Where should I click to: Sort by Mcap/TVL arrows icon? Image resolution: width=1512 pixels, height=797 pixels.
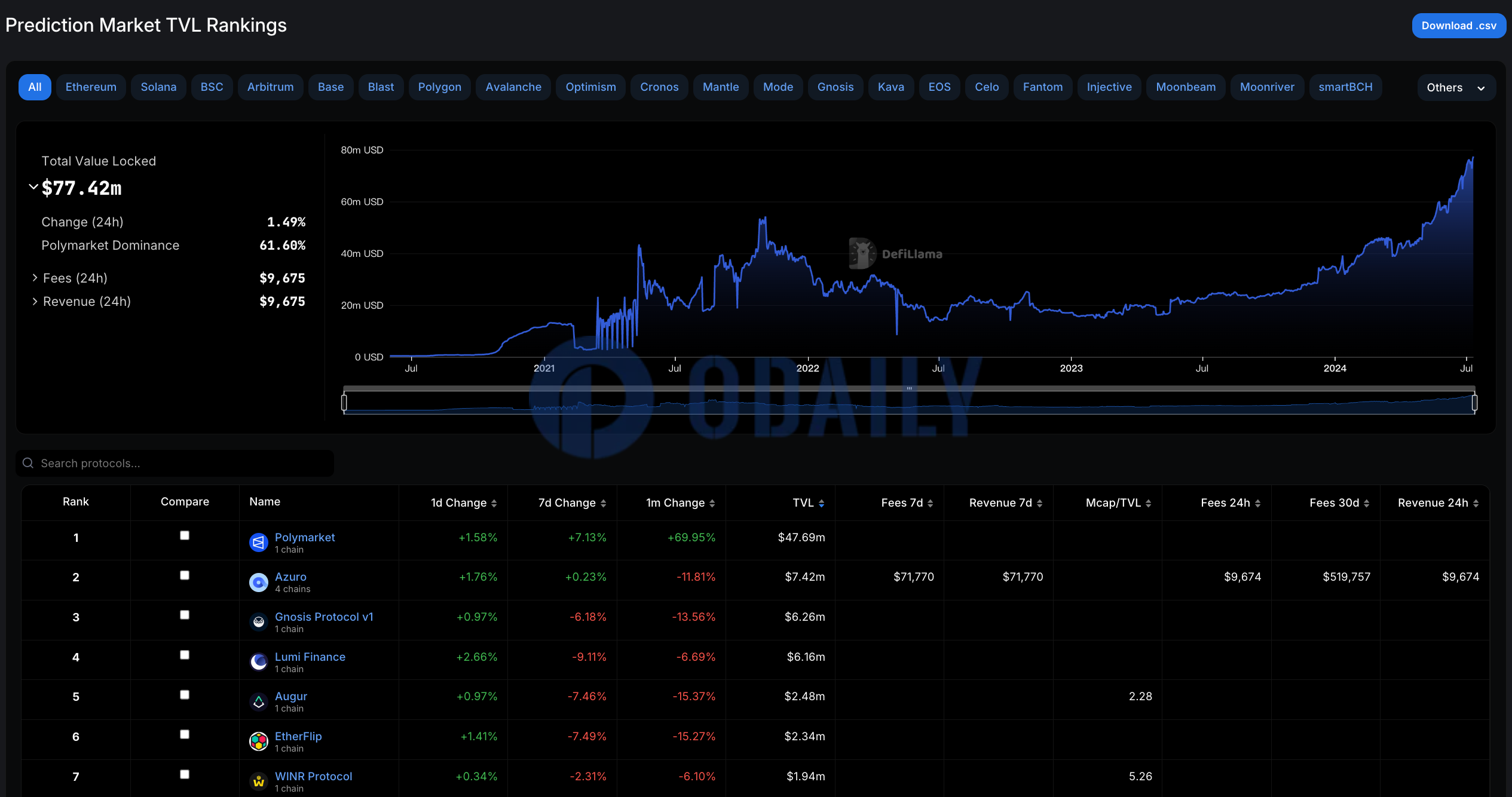click(x=1148, y=504)
